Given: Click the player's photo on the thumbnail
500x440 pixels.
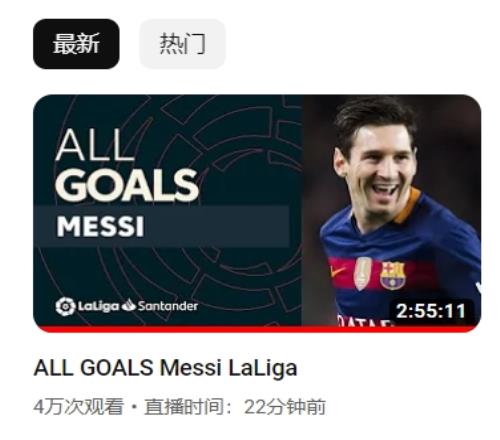Looking at the screenshot, I should [x=392, y=211].
